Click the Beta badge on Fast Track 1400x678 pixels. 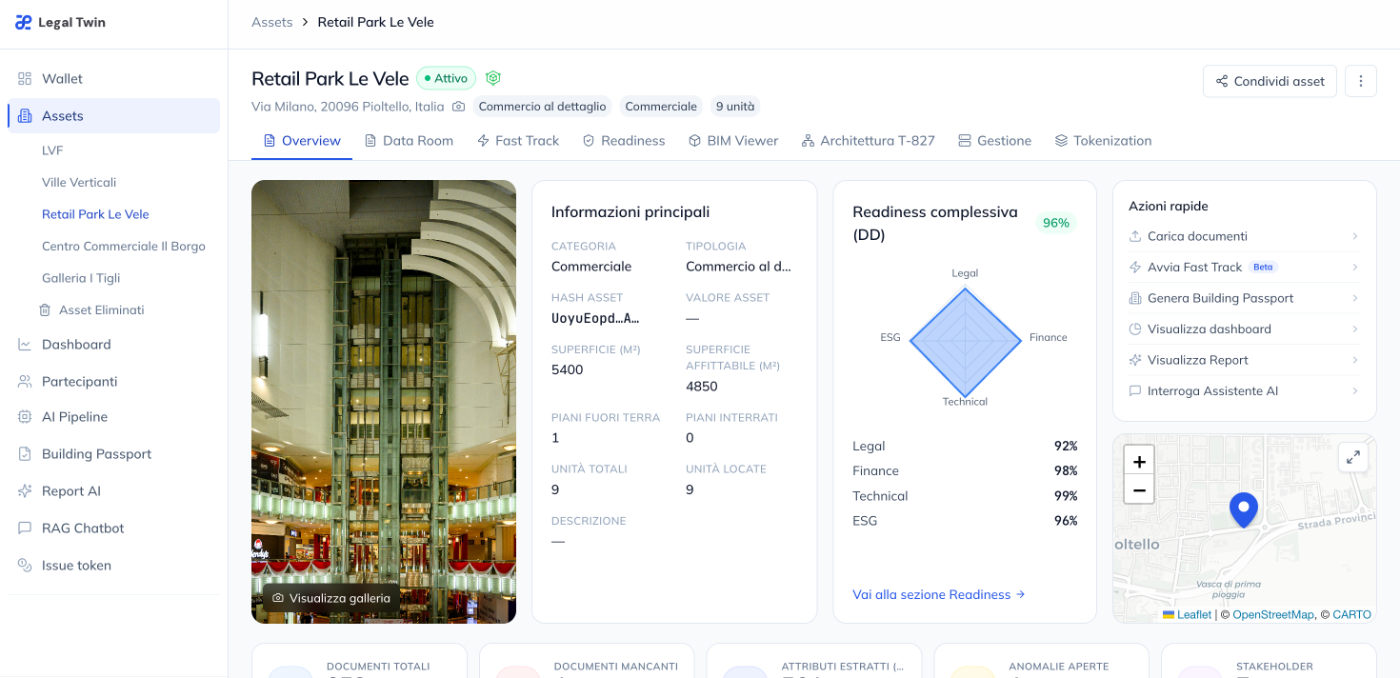coord(1264,267)
